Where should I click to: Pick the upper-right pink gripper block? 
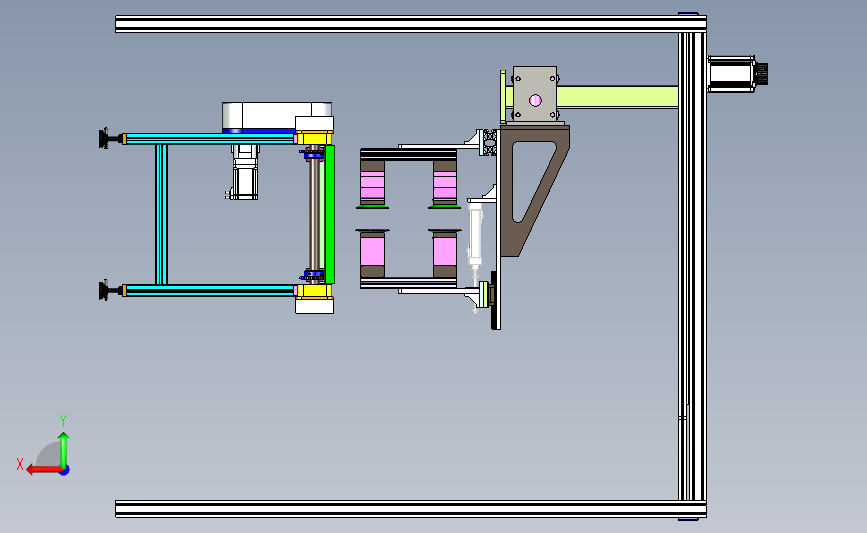[x=445, y=187]
